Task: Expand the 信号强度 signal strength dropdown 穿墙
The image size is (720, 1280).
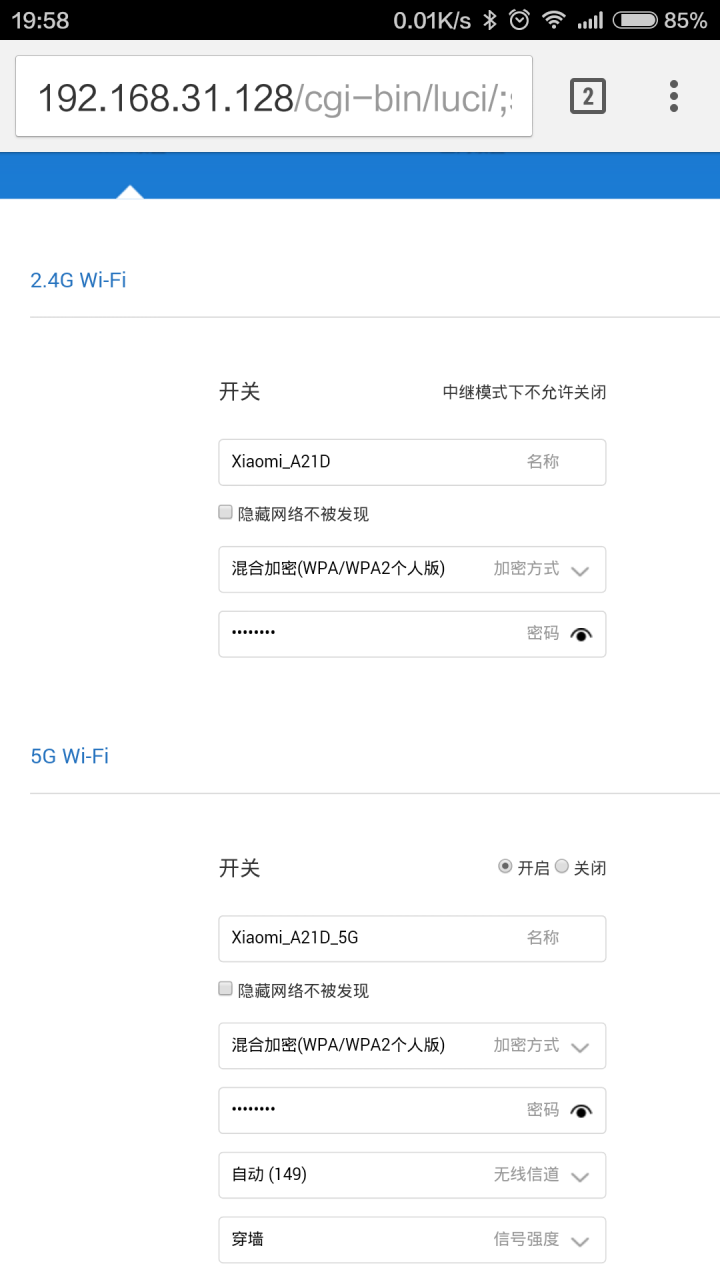Action: pos(412,1240)
